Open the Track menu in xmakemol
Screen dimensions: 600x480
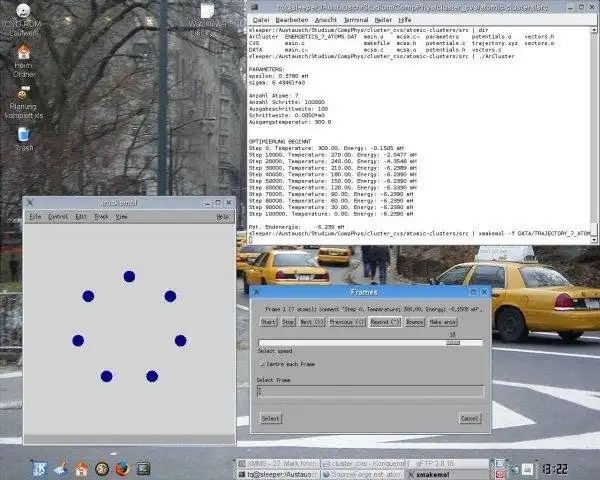[101, 217]
